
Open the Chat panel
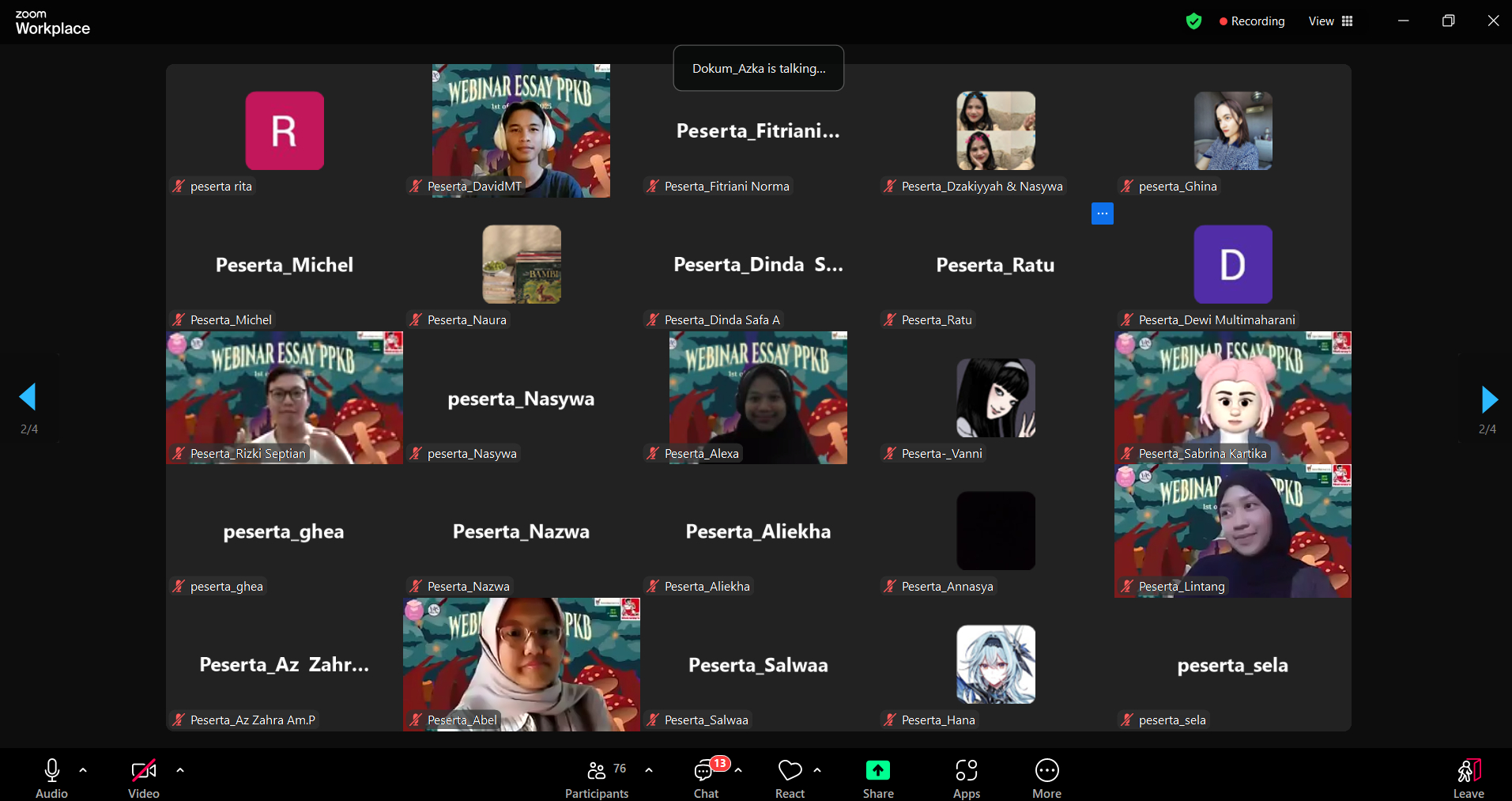click(x=706, y=779)
